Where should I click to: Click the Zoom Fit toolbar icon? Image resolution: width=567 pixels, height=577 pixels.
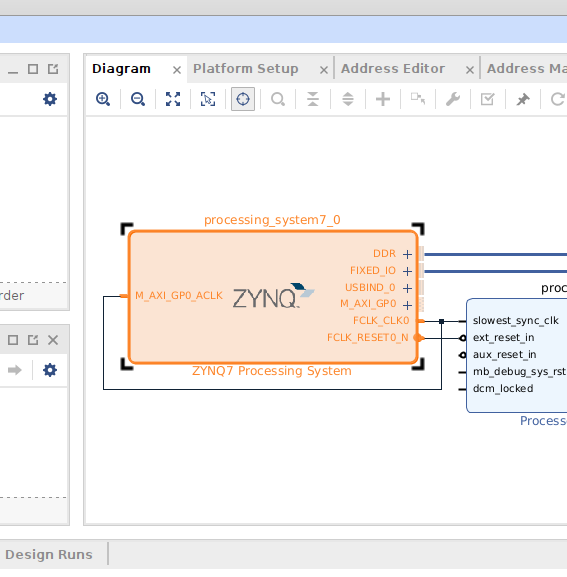click(x=173, y=99)
